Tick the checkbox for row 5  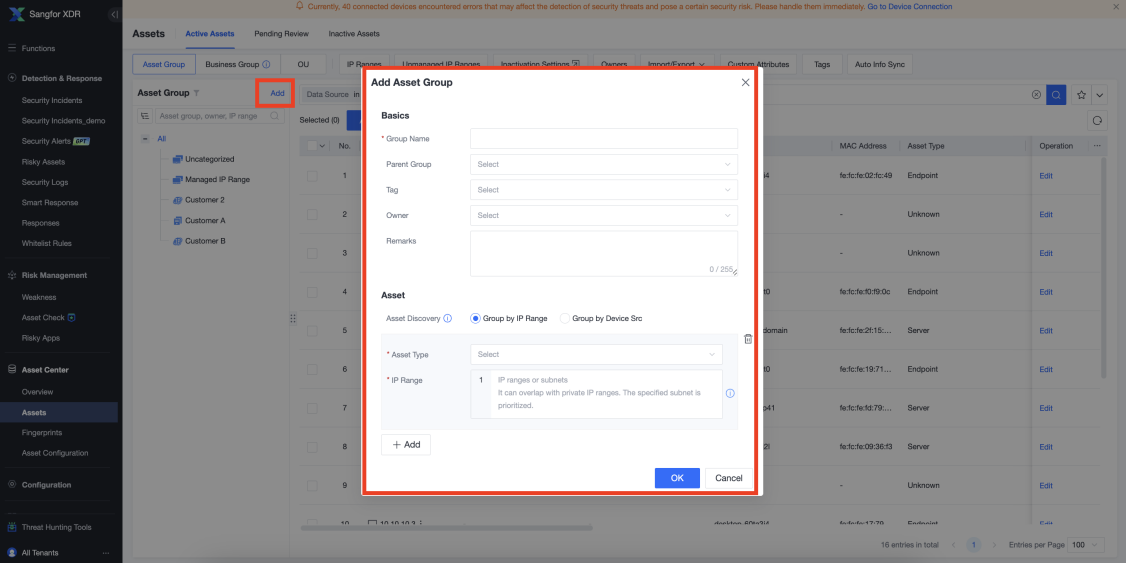tap(312, 331)
